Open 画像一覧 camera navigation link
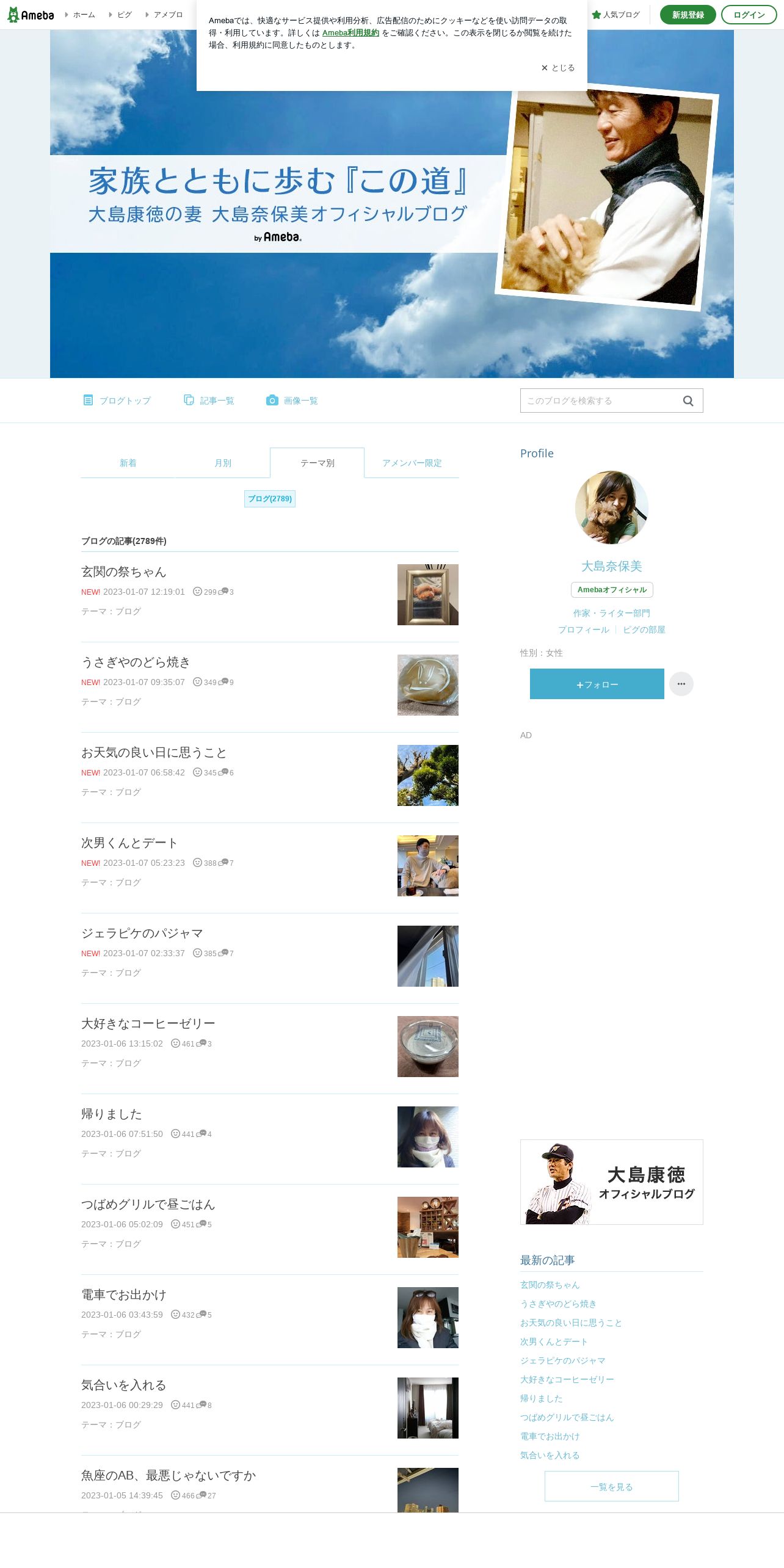 tap(292, 401)
